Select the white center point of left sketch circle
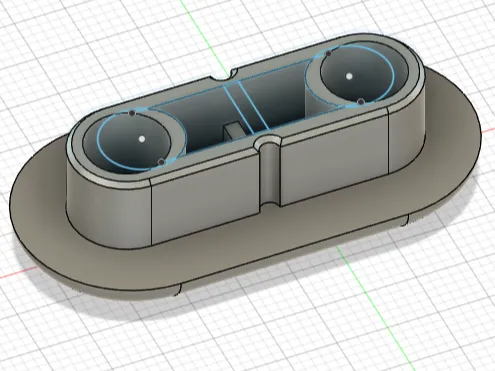This screenshot has width=495, height=371. pos(142,138)
